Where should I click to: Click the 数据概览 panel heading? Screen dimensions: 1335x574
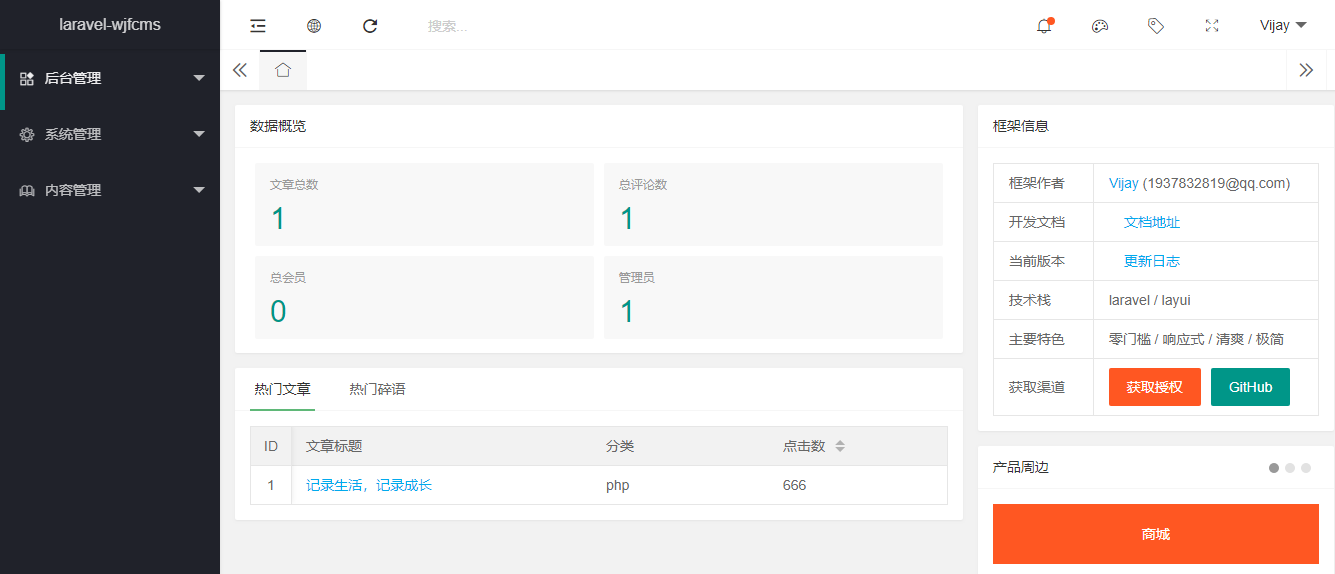click(278, 126)
